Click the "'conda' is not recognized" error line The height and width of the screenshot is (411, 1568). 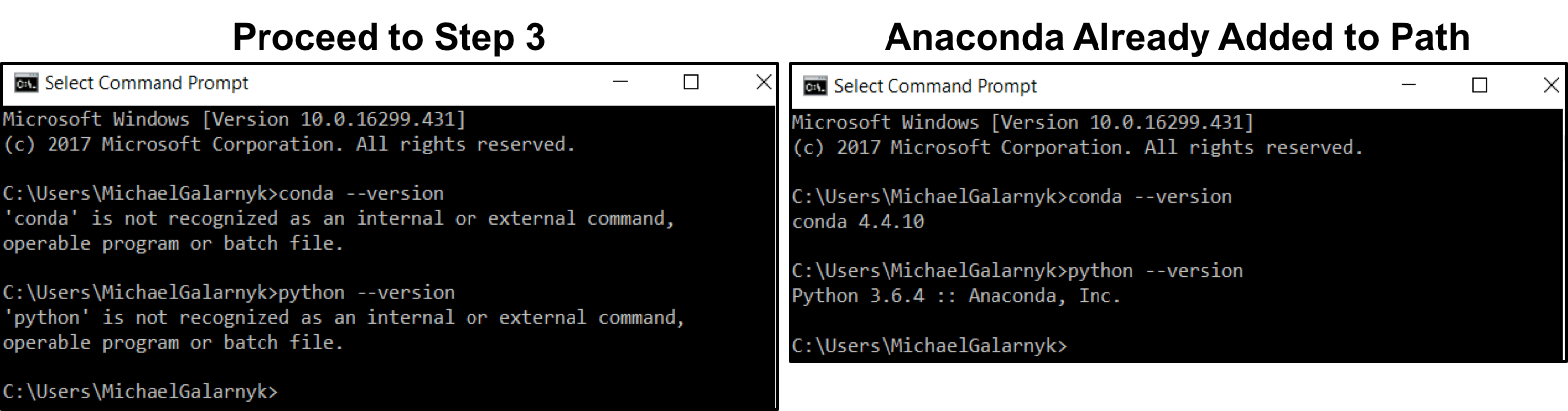(338, 219)
